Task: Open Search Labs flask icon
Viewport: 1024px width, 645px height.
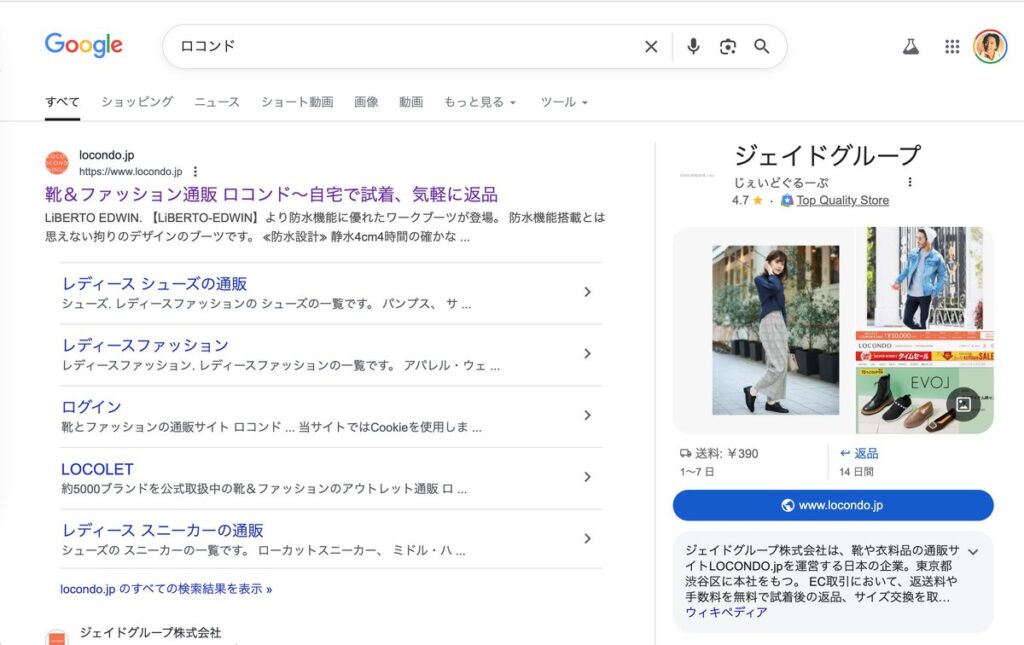Action: click(910, 46)
